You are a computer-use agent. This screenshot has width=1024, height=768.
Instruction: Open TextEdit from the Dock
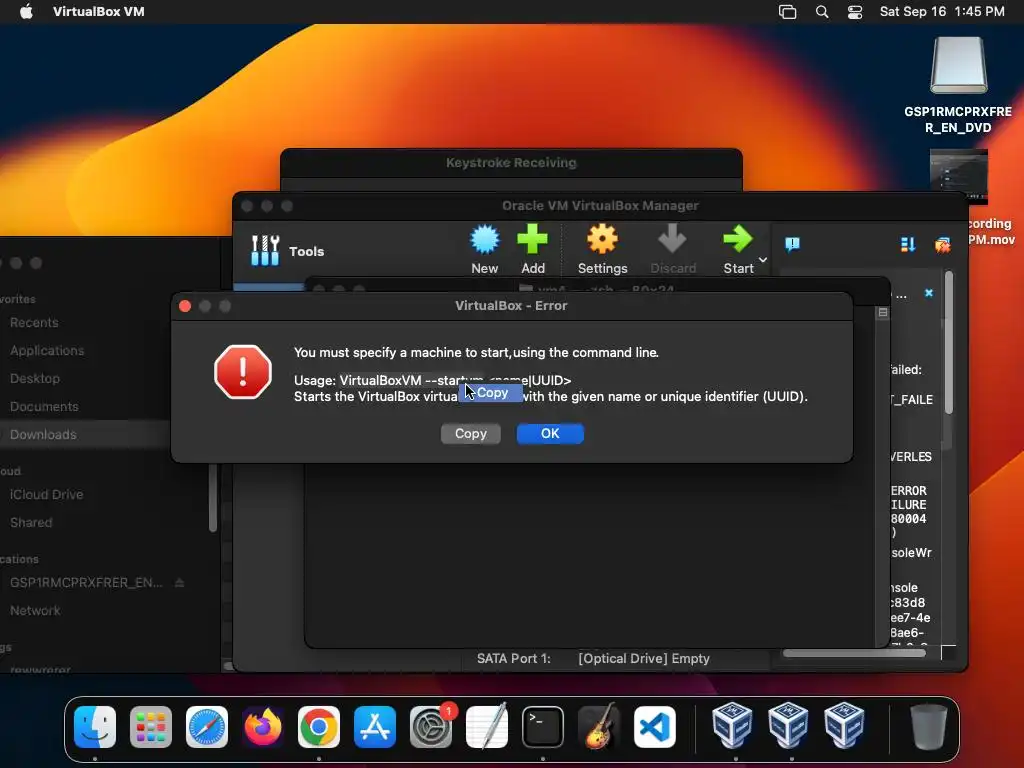tap(487, 726)
